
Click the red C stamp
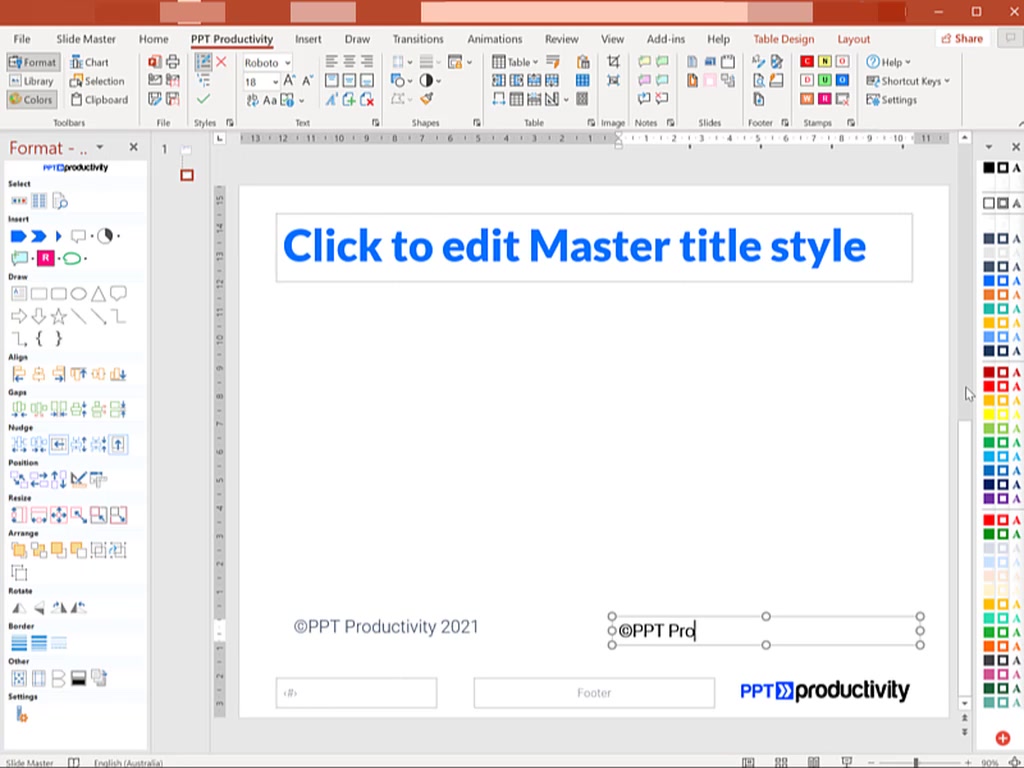(x=807, y=61)
